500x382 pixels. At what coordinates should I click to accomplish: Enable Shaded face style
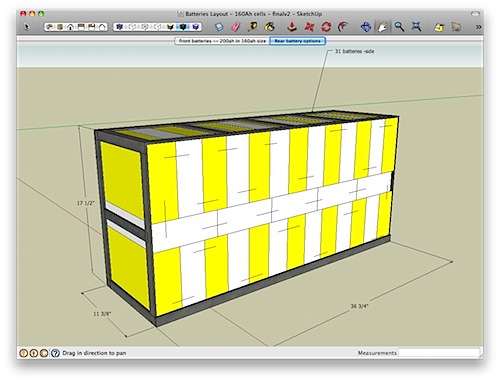[x=170, y=27]
